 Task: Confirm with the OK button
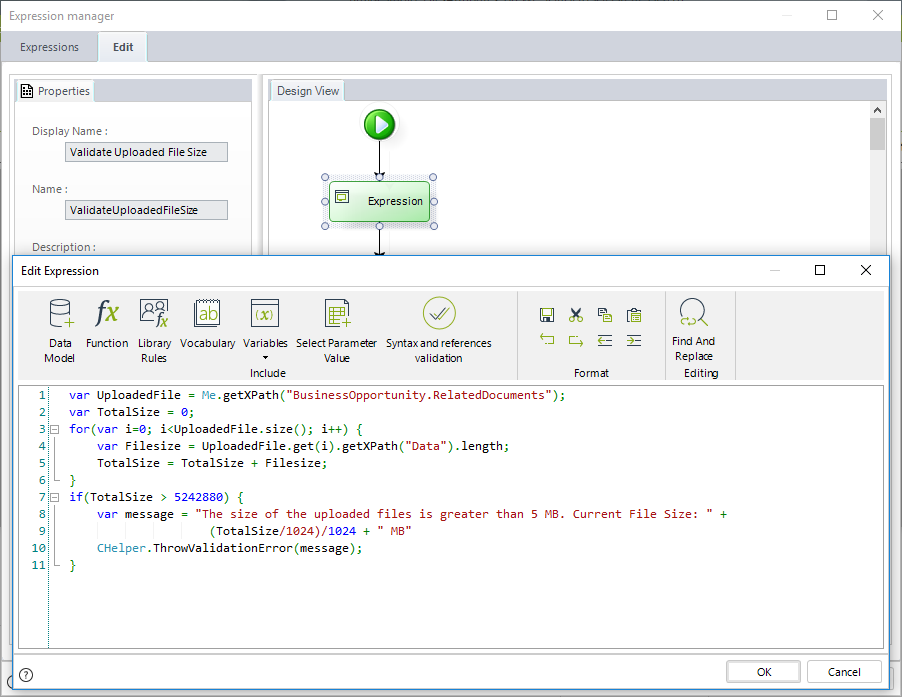click(x=763, y=672)
